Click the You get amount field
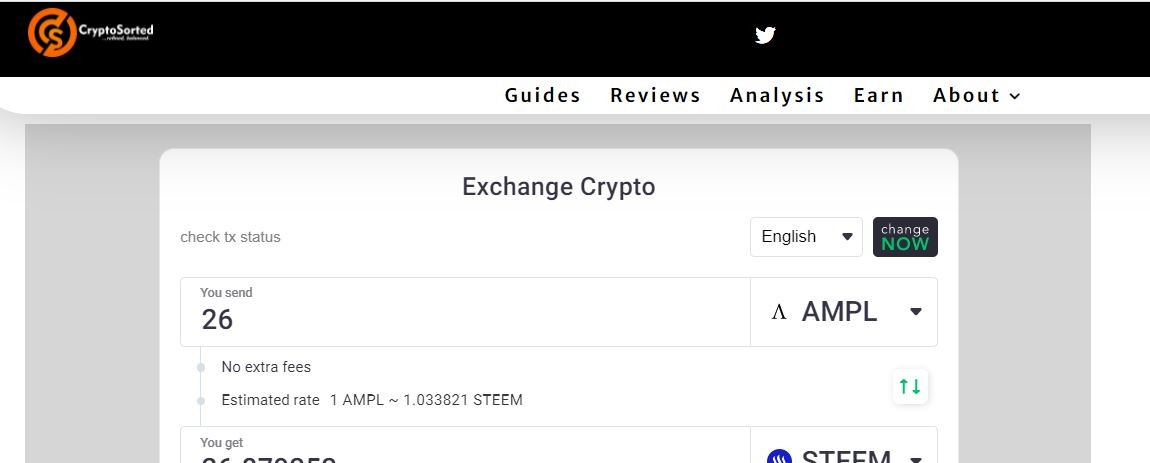The image size is (1150, 463). click(x=466, y=445)
